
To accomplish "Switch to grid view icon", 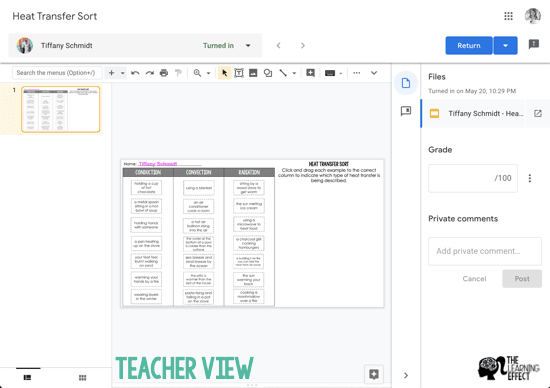I will click(x=82, y=377).
